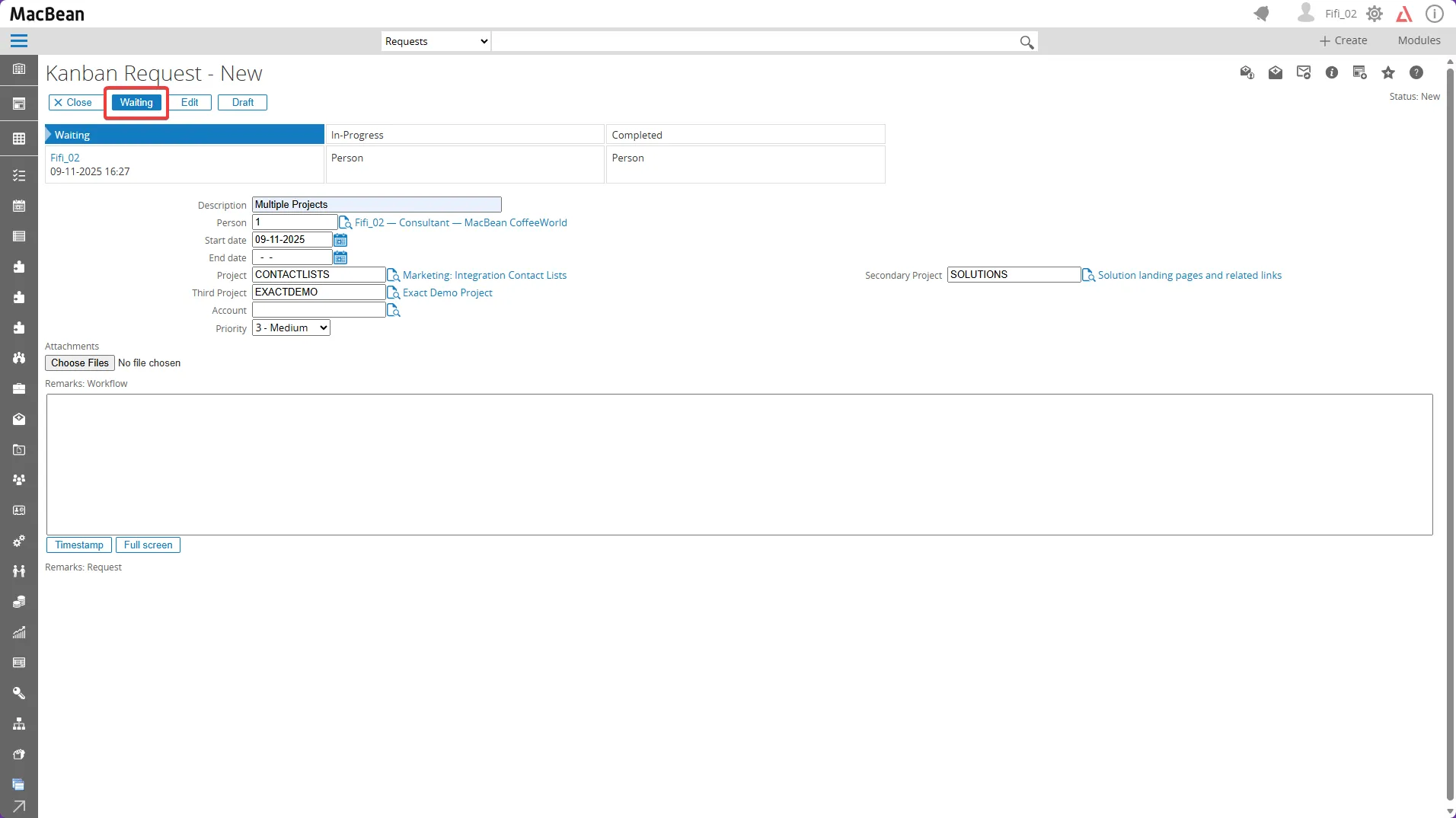Click into the Remarks Workflow text area
The height and width of the screenshot is (818, 1456).
[739, 464]
